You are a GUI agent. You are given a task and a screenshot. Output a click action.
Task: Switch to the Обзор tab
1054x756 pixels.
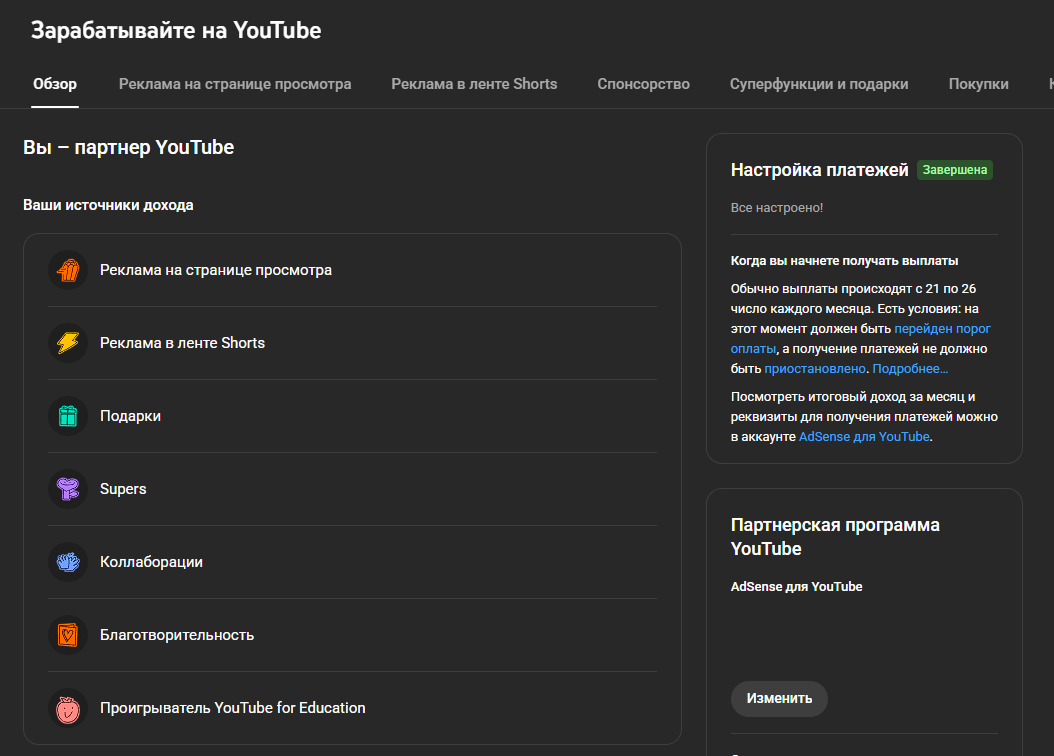[x=55, y=84]
